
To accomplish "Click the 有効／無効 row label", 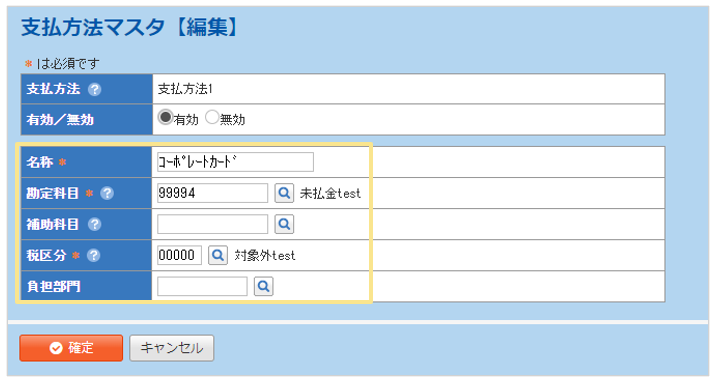I will tap(60, 120).
